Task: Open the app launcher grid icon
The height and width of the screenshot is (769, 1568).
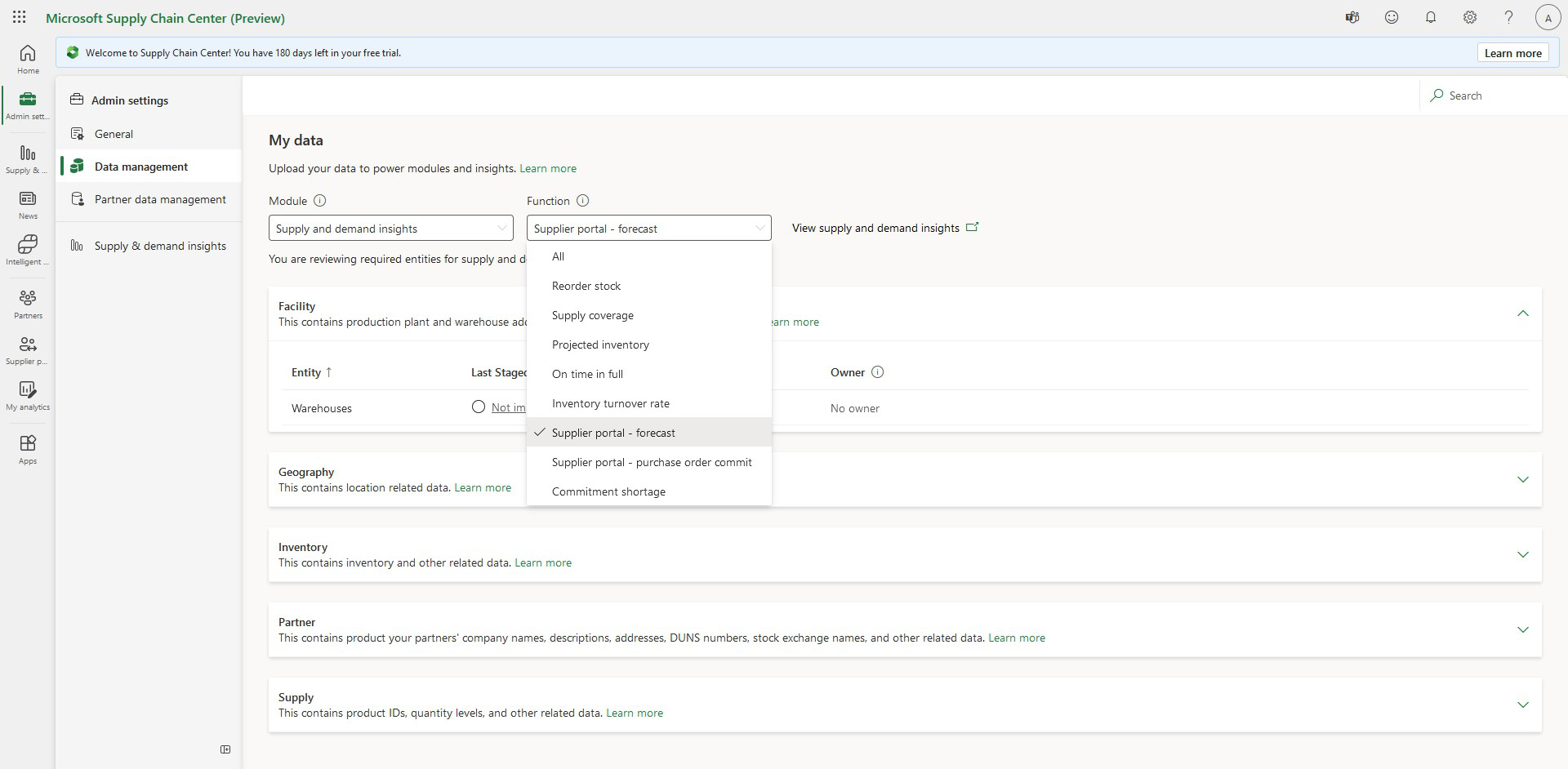Action: (20, 17)
